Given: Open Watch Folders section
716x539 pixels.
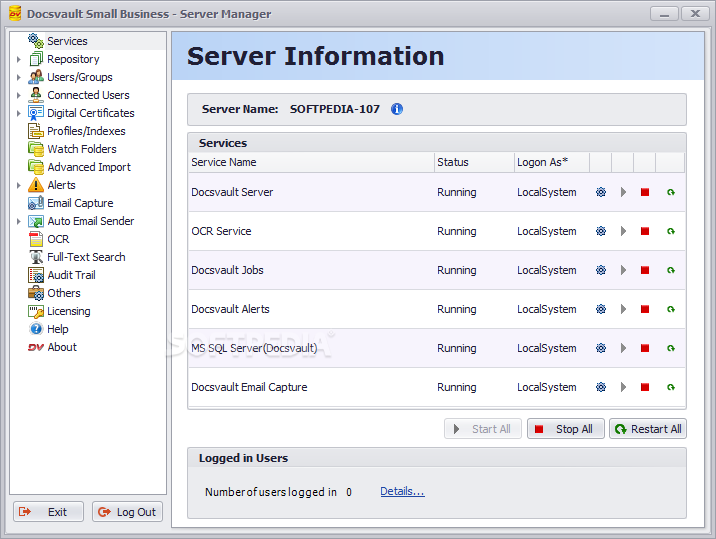Looking at the screenshot, I should pos(82,149).
